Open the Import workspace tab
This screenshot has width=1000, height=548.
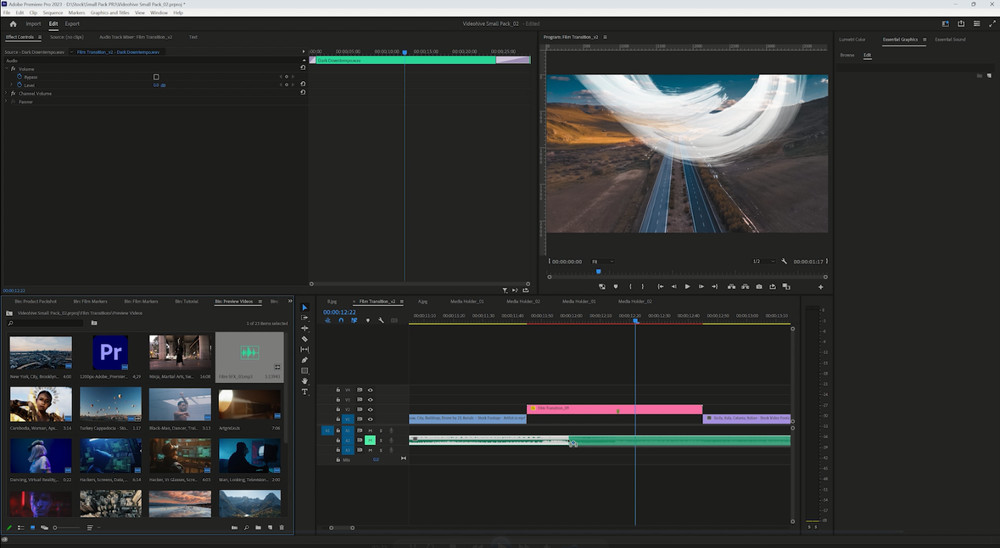[33, 24]
